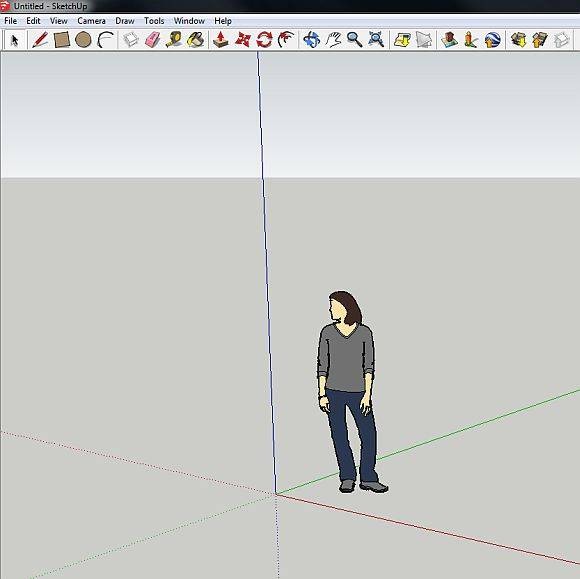Image resolution: width=580 pixels, height=579 pixels.
Task: Choose the Line pencil tool
Action: tap(40, 40)
